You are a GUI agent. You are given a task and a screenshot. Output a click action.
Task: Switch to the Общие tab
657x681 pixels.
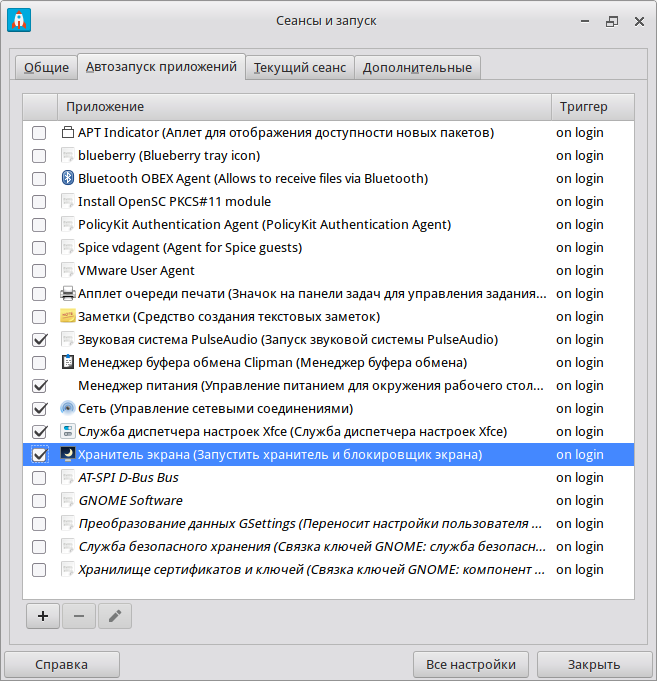click(46, 68)
